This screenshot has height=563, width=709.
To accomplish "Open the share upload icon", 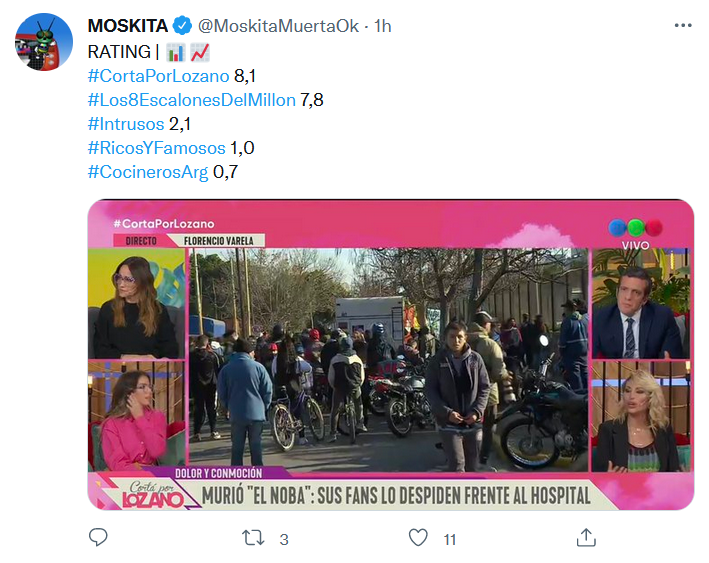I will pos(586,537).
